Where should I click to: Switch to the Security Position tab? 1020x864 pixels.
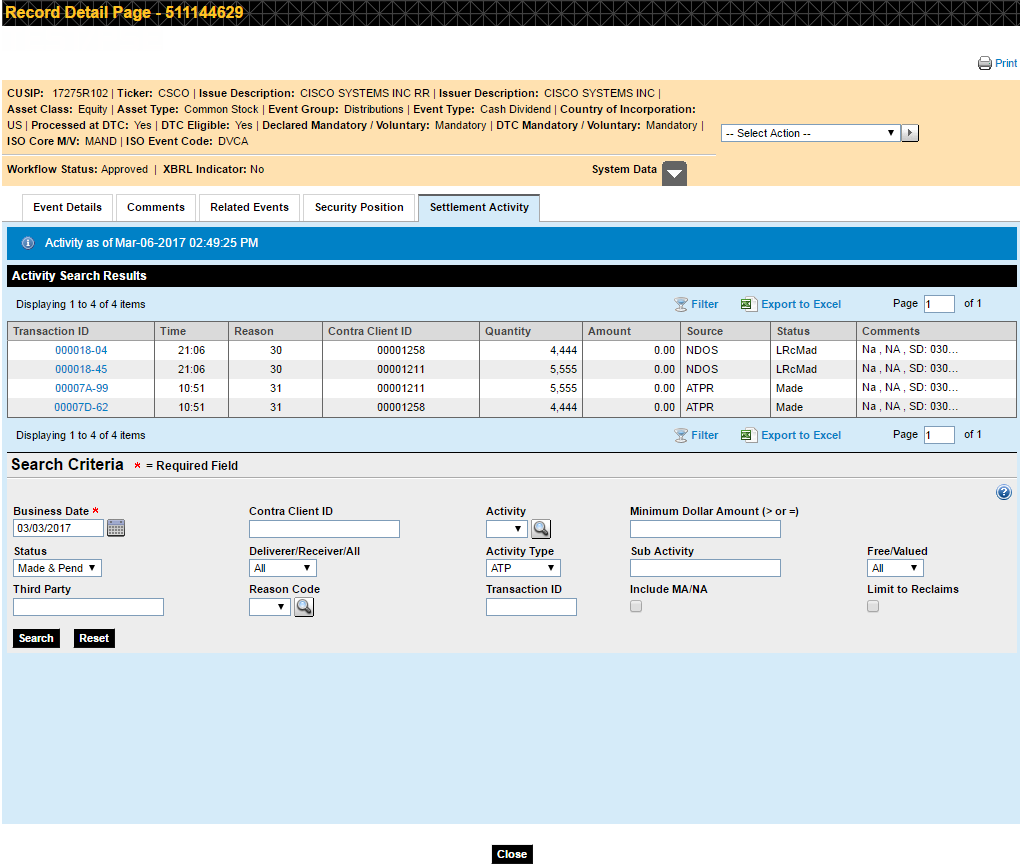coord(359,207)
